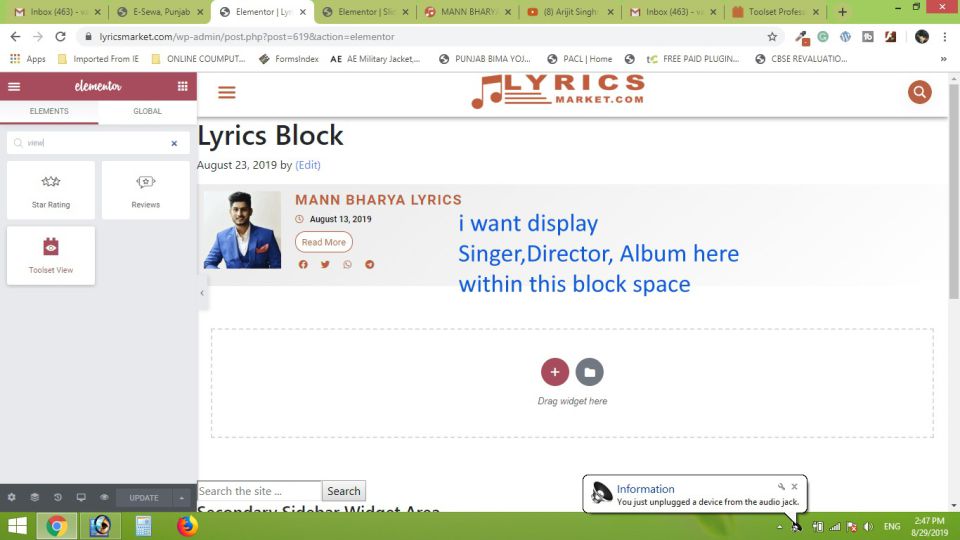Click the Read More button

coord(323,242)
